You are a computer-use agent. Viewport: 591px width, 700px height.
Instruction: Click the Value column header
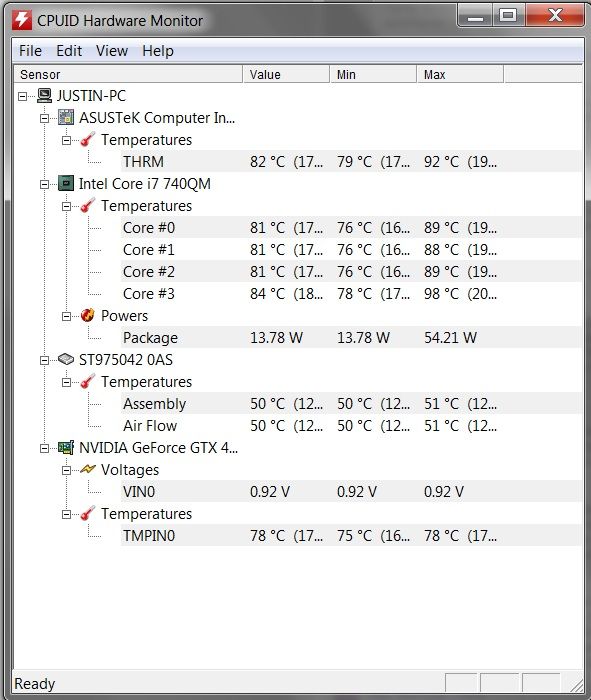click(x=286, y=75)
